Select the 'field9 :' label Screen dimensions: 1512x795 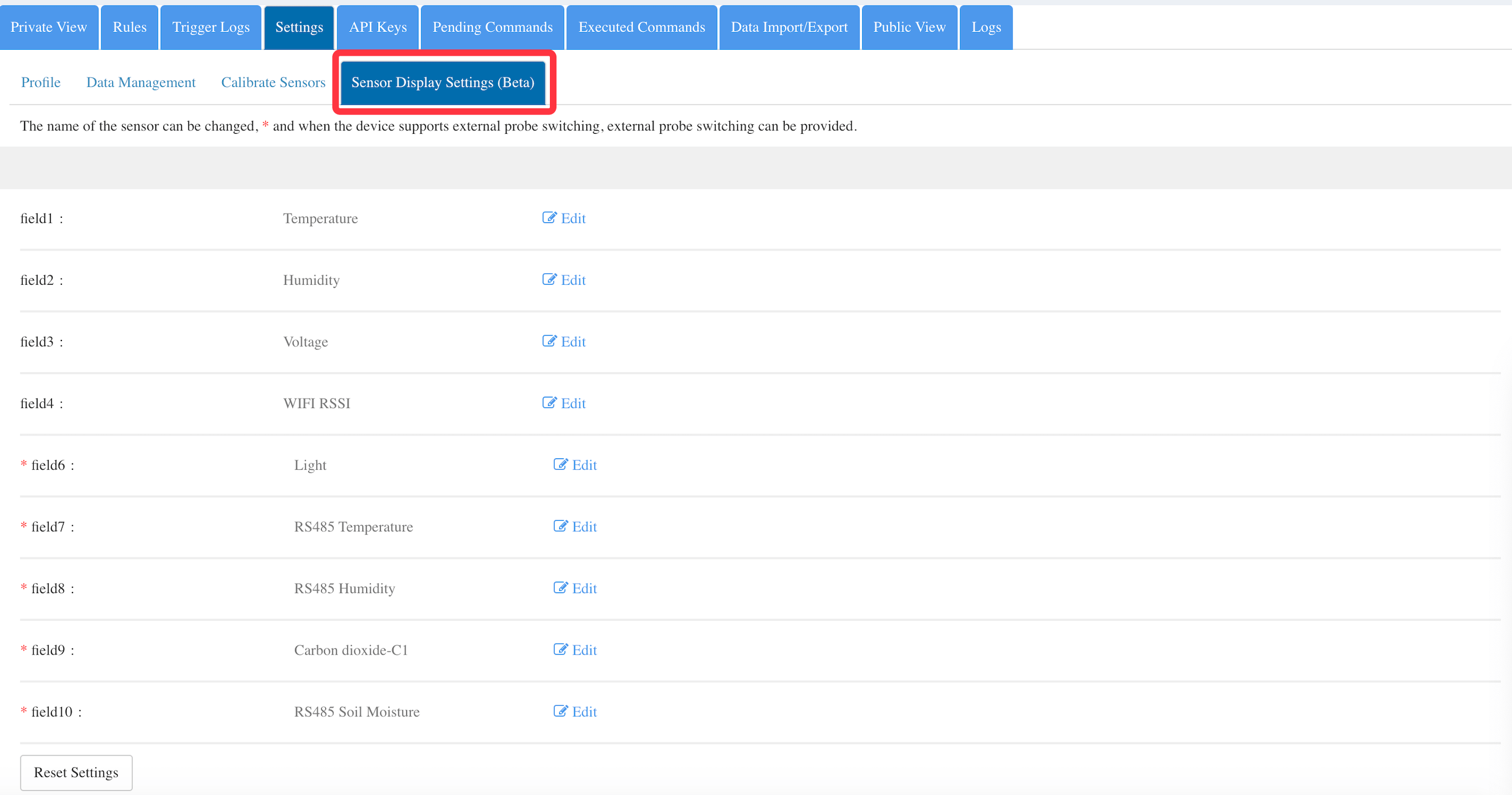pyautogui.click(x=53, y=650)
